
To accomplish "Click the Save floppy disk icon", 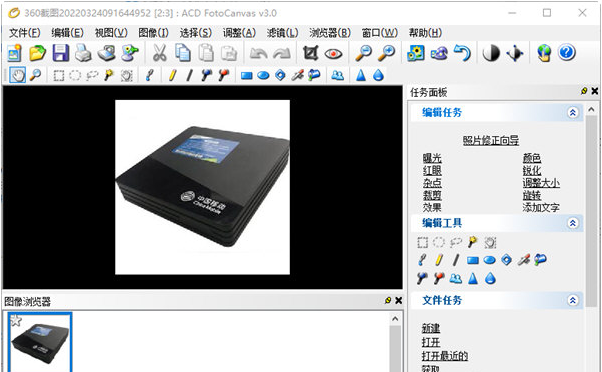I will pos(61,53).
